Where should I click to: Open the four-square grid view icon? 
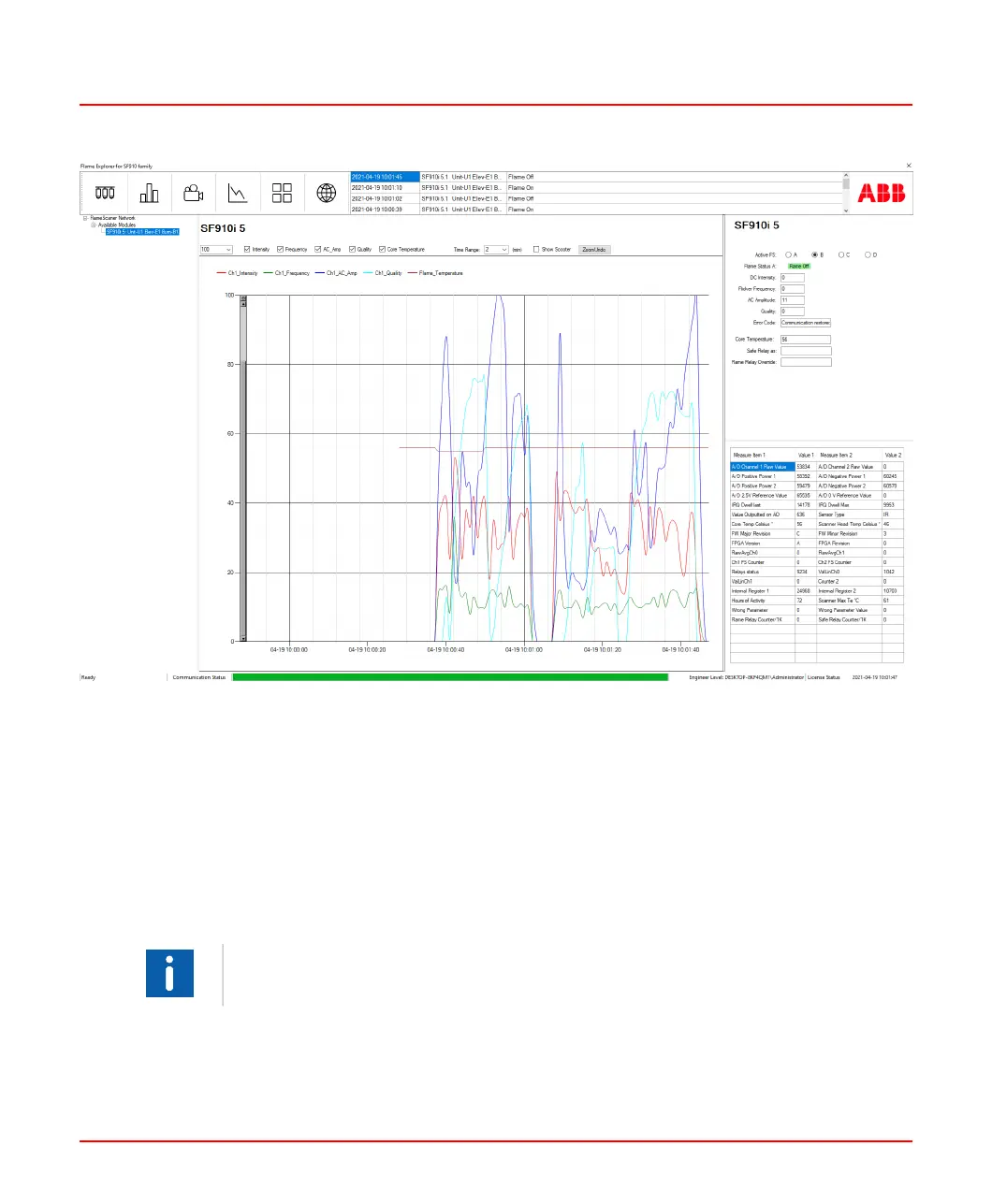pos(282,193)
